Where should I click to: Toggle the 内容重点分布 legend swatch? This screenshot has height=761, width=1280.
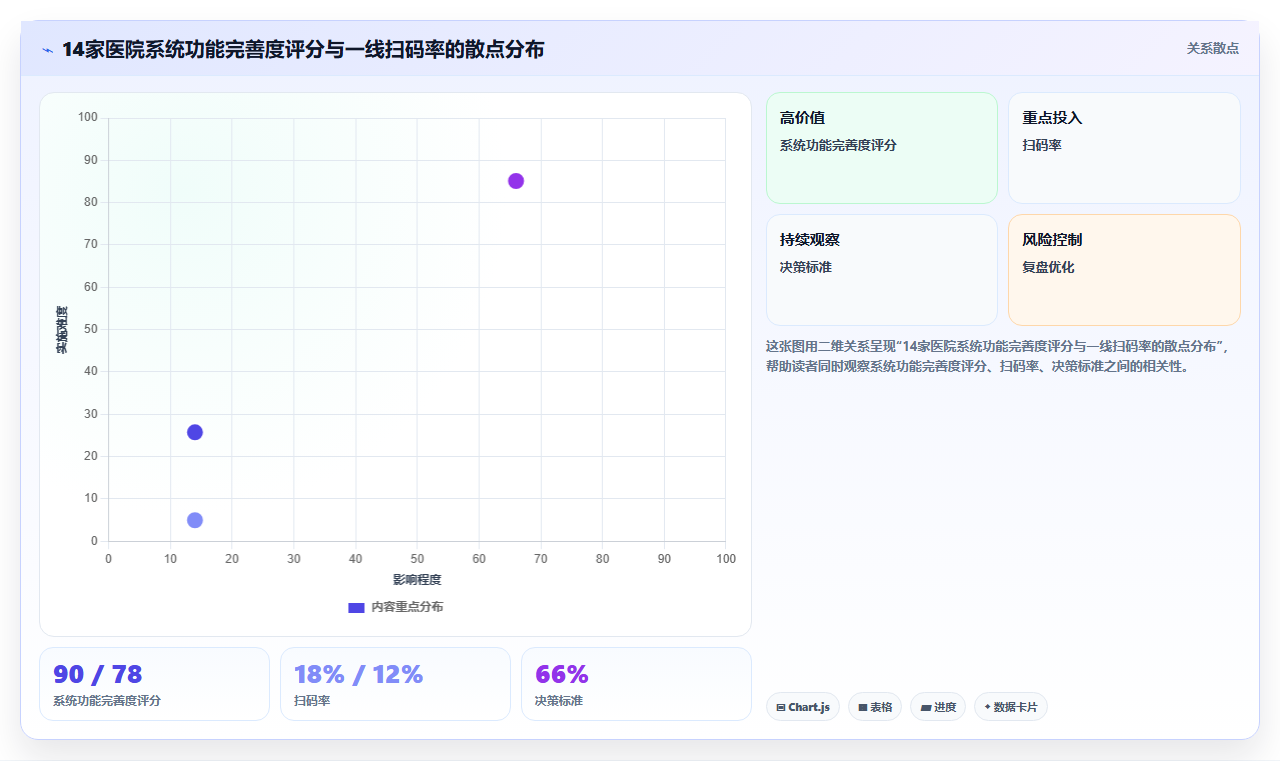tap(356, 607)
